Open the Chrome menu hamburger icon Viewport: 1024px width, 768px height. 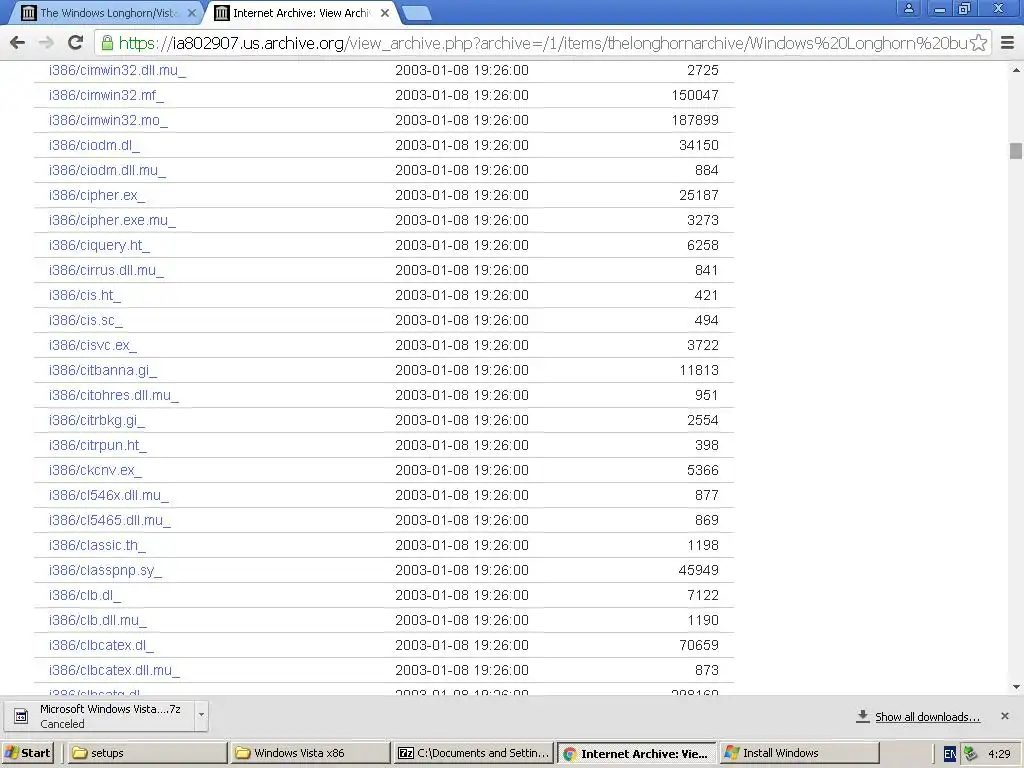(x=1007, y=43)
